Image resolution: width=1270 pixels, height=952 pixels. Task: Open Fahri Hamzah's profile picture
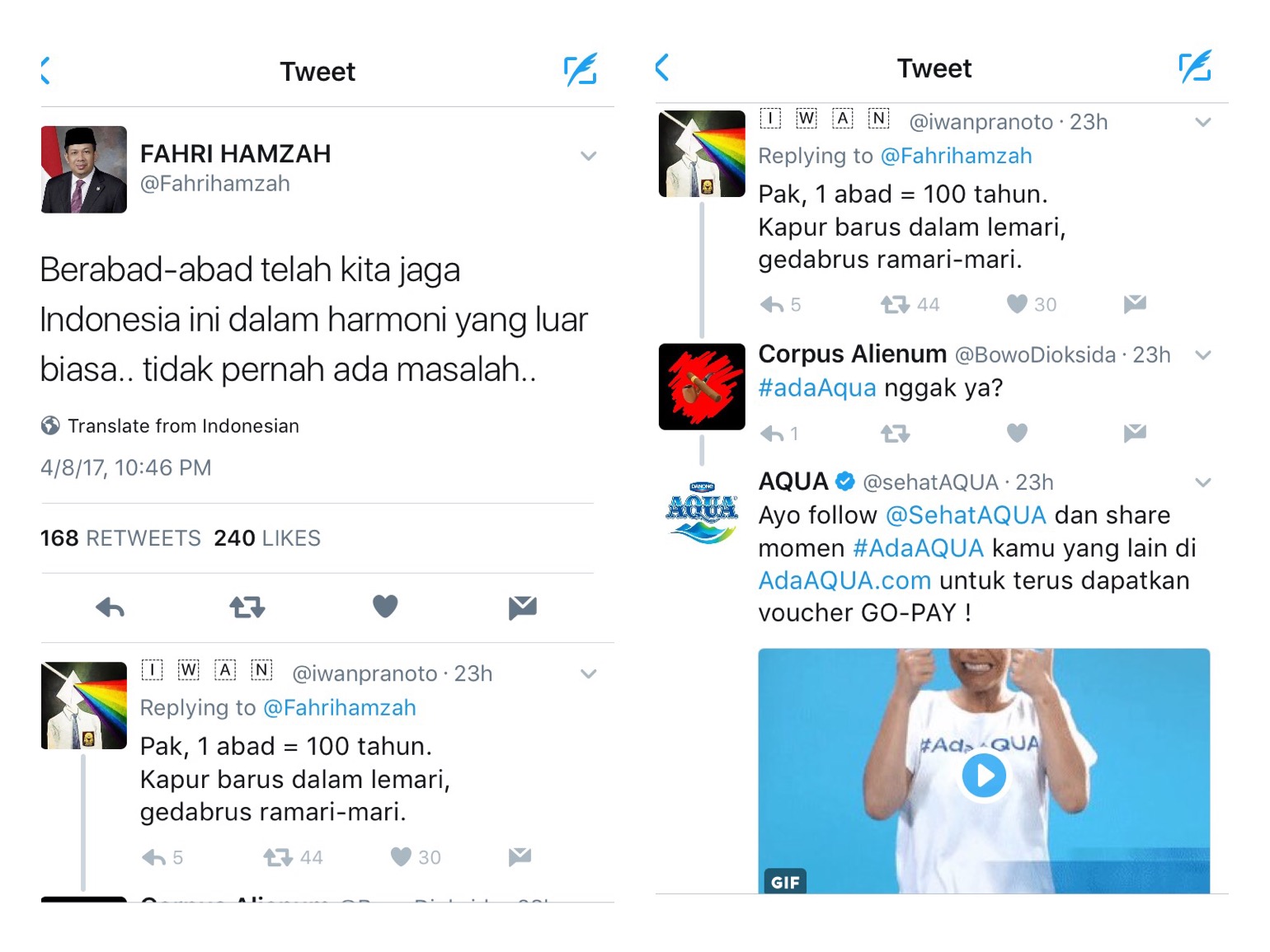click(84, 170)
